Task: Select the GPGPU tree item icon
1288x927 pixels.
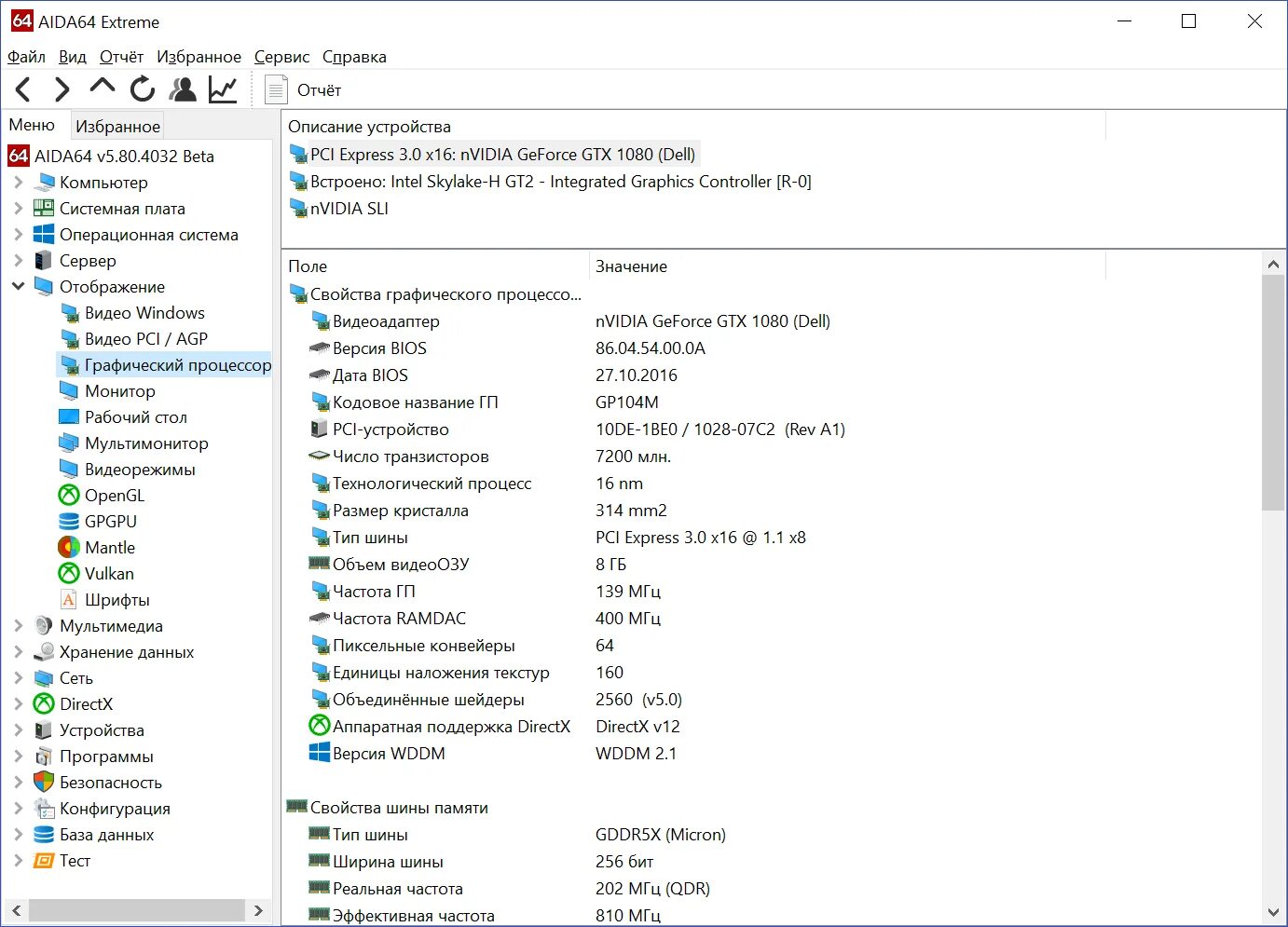Action: click(69, 522)
